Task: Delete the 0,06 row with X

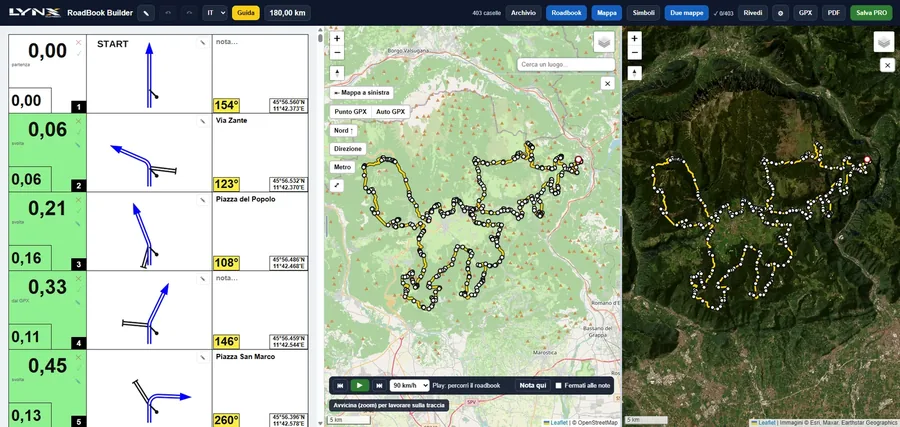Action: (x=79, y=121)
